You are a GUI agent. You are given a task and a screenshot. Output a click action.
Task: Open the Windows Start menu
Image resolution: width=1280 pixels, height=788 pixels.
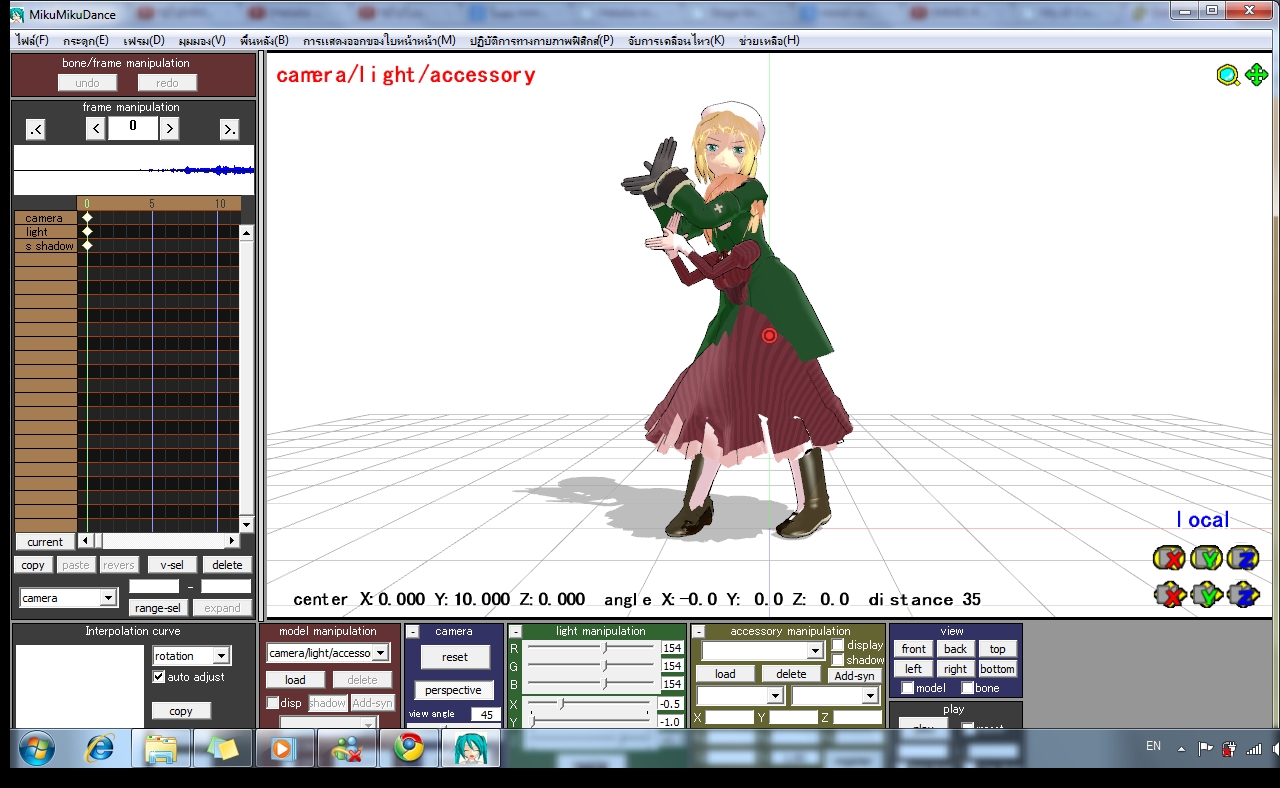(x=37, y=748)
